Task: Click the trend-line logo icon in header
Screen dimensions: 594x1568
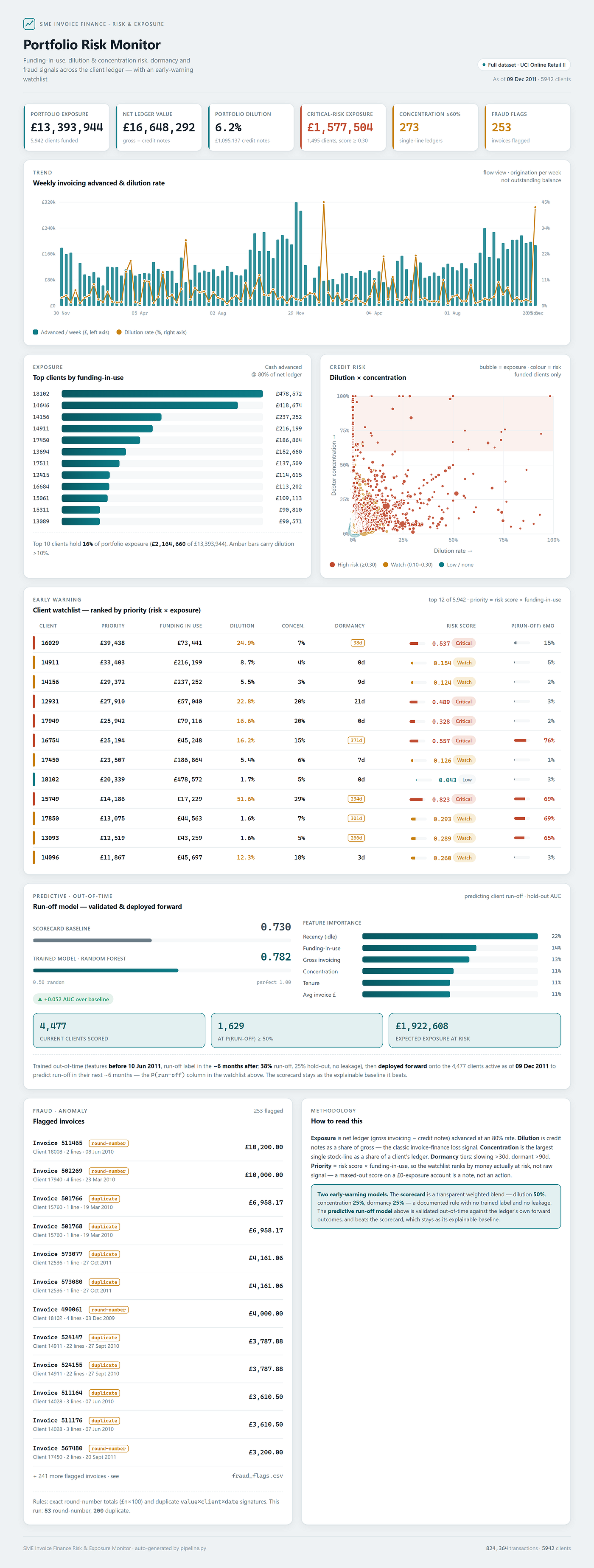Action: [29, 24]
